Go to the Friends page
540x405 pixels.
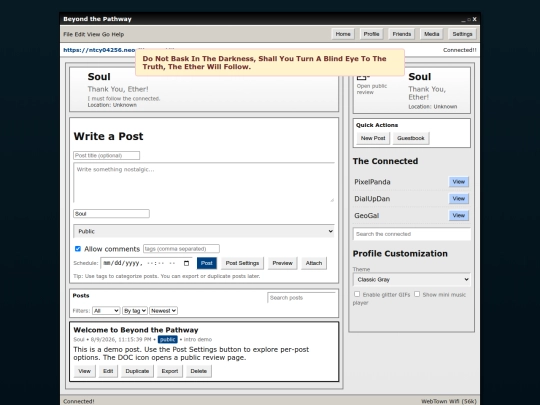402,34
